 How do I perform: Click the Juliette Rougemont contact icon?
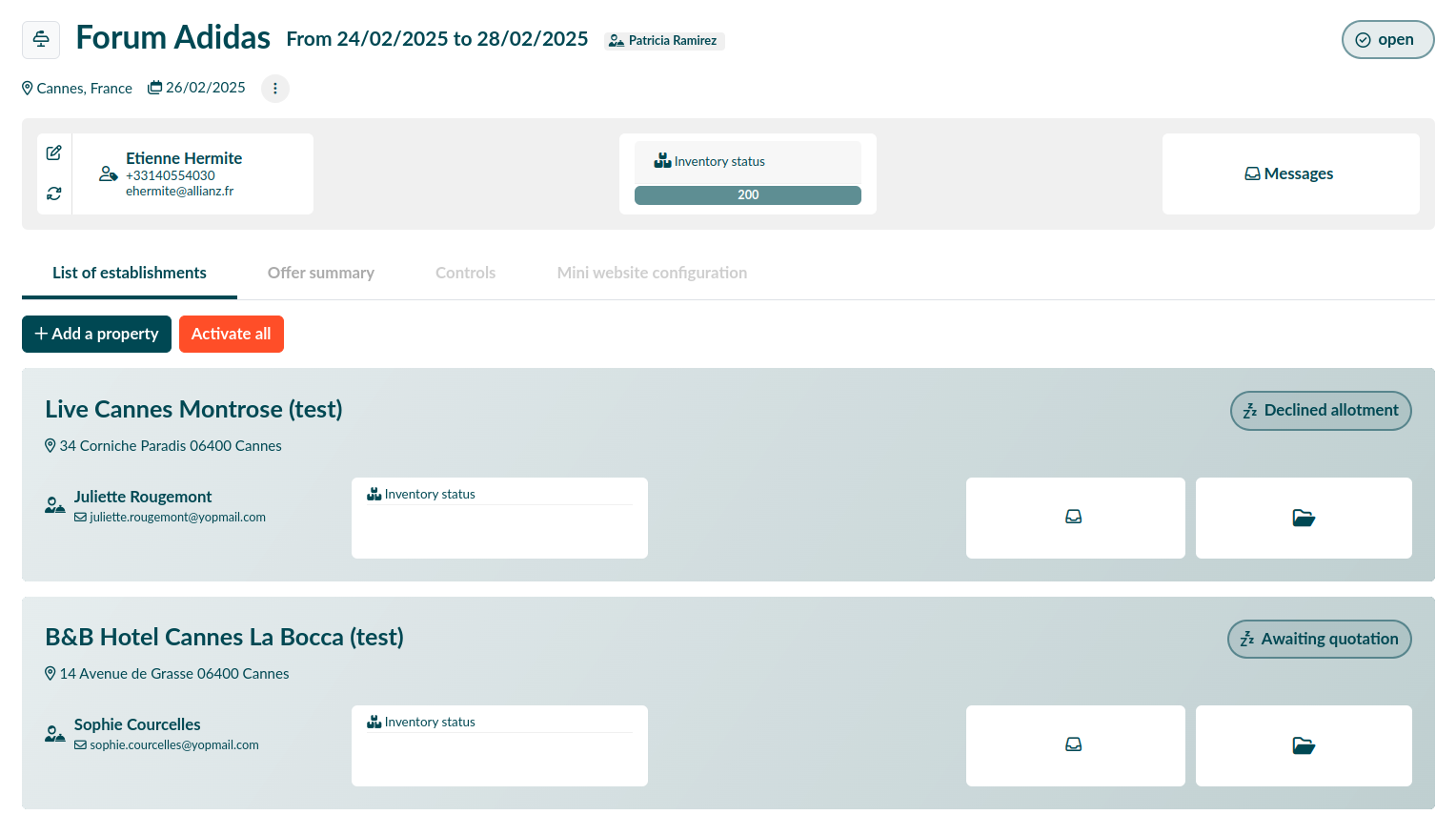click(55, 505)
